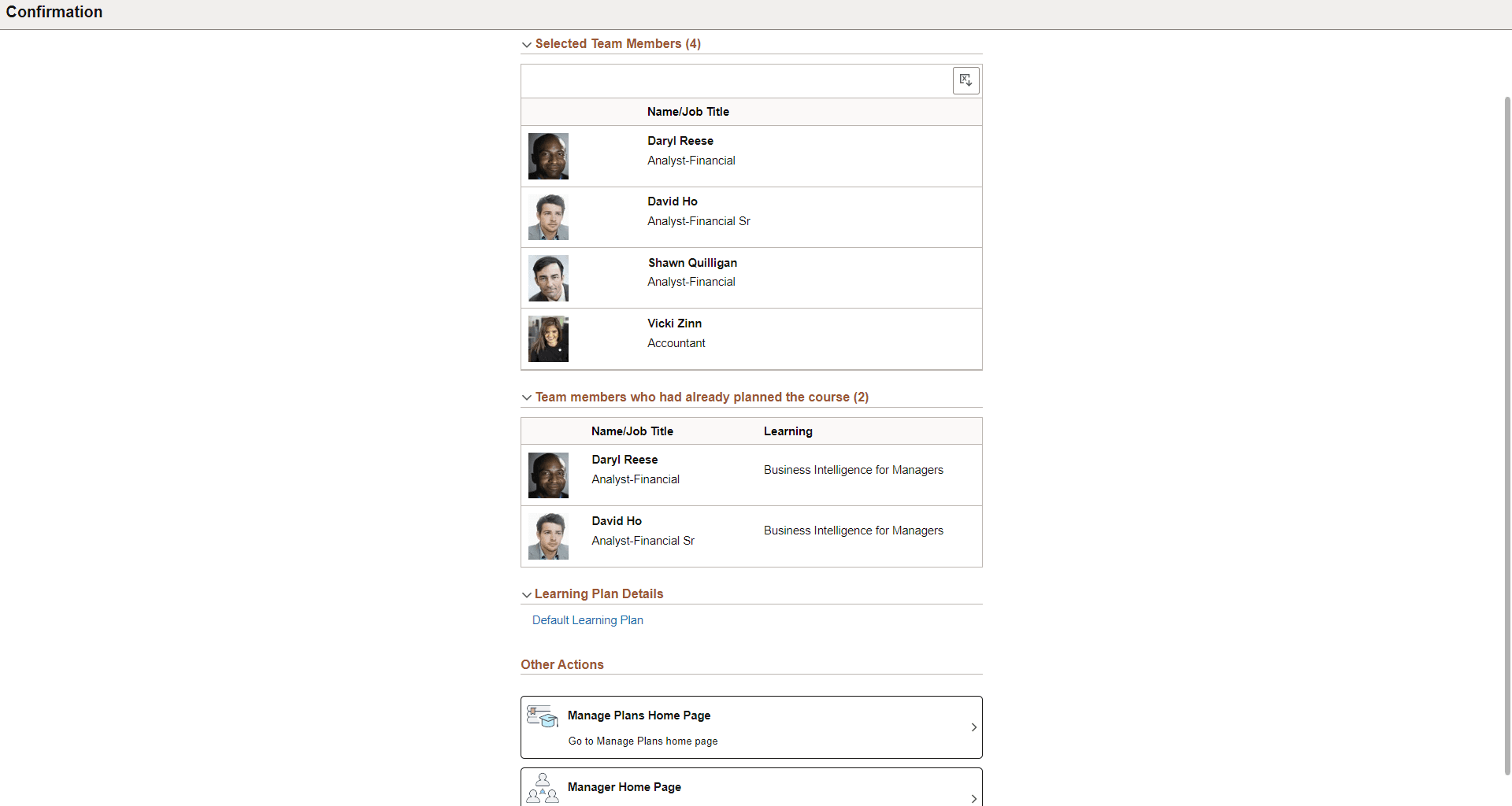Screen dimensions: 1512x806
Task: Click the Name/Job Title column header
Action: point(687,111)
